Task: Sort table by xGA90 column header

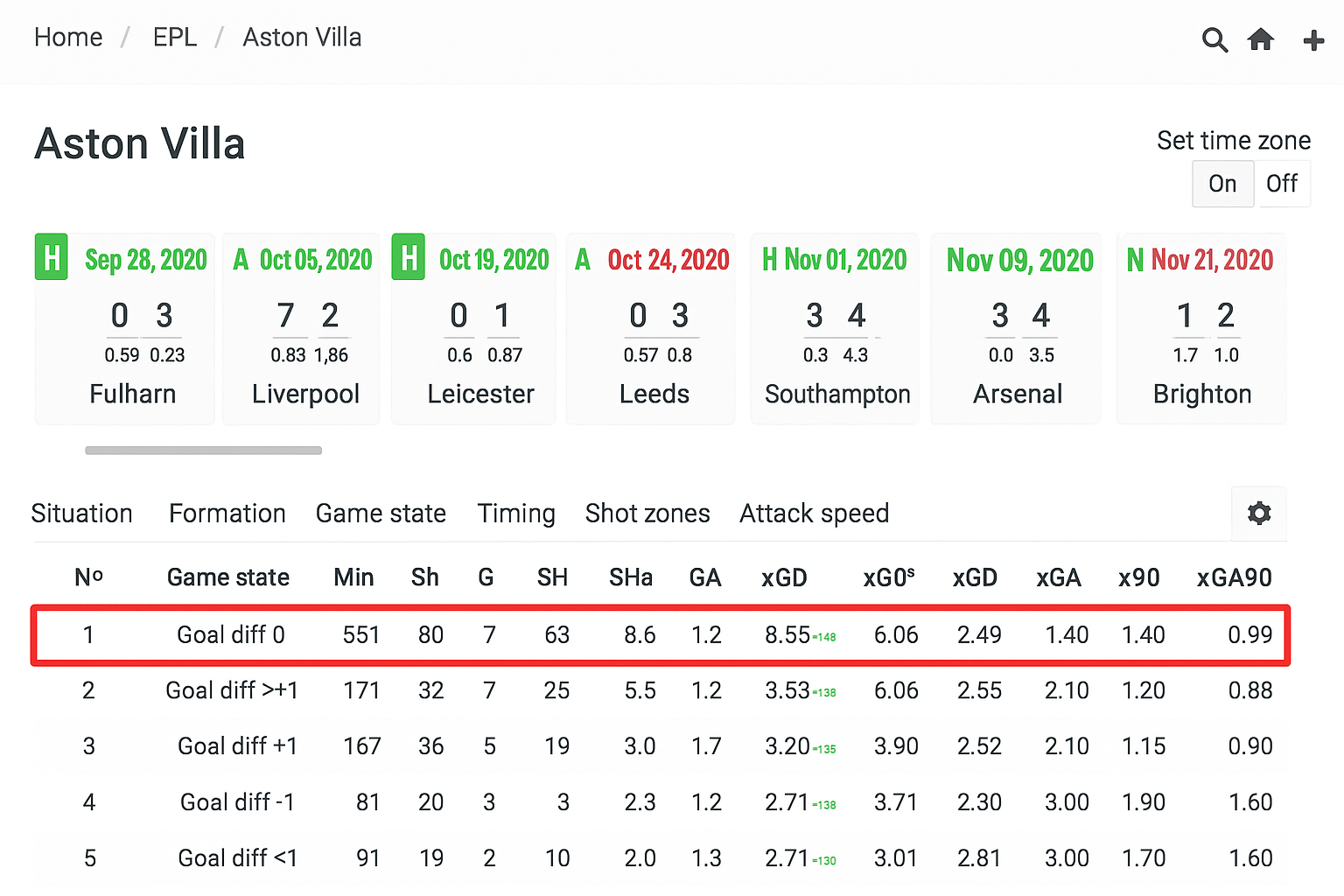Action: (x=1234, y=577)
